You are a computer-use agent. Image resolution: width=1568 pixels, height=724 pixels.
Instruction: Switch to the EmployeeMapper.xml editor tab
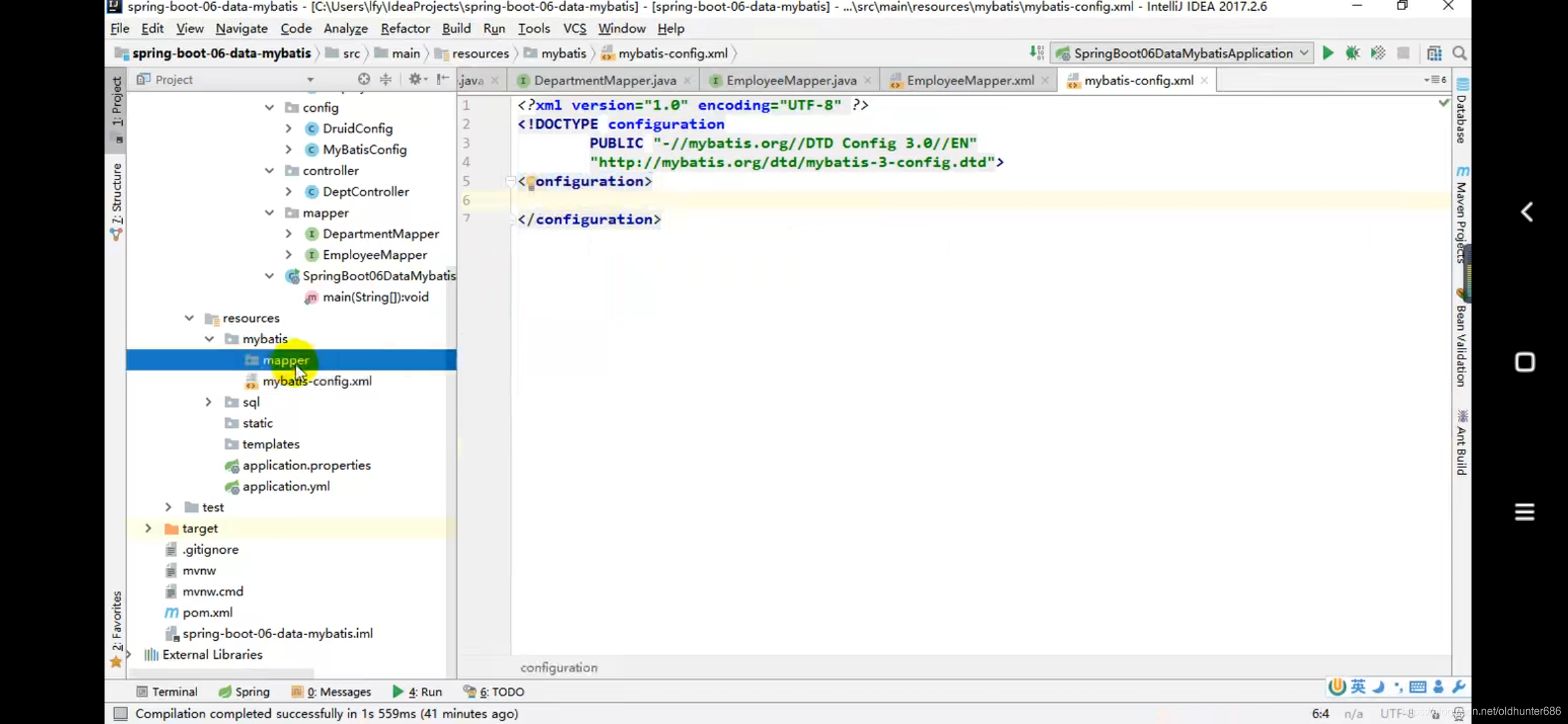[x=969, y=80]
